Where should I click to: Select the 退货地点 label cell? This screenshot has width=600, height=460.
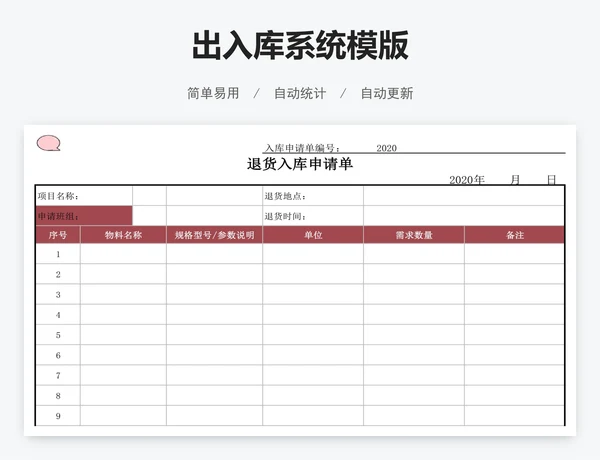pyautogui.click(x=313, y=196)
